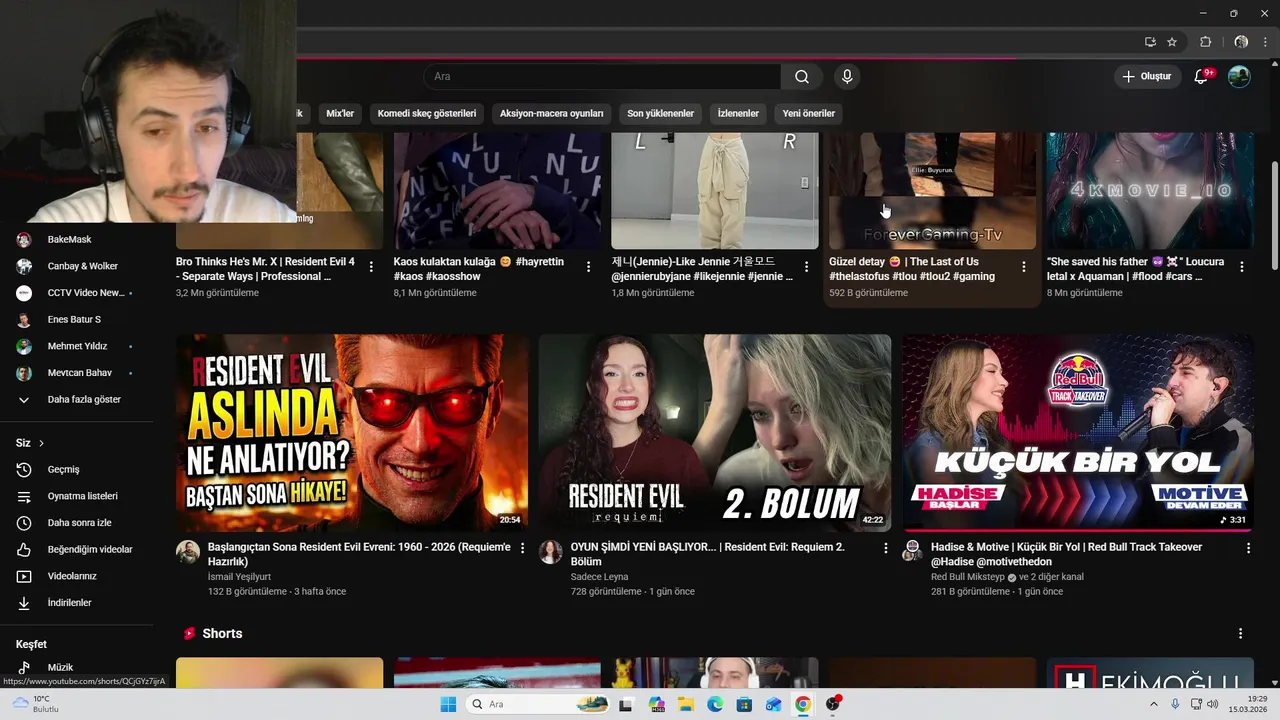Open options for She saved his father video
The image size is (1280, 720).
1242,267
